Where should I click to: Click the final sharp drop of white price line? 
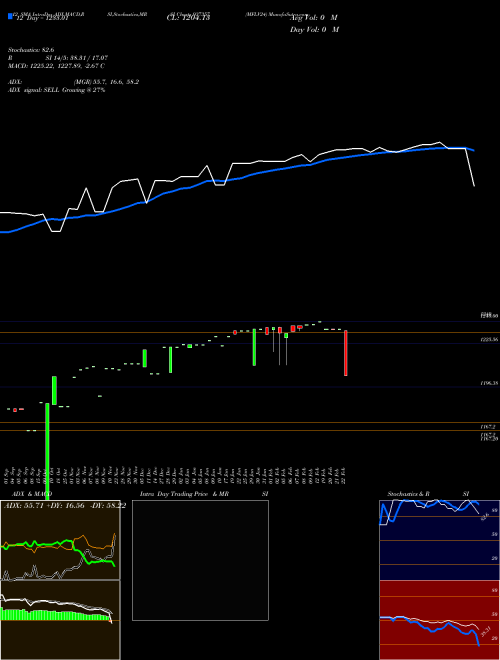(470, 167)
